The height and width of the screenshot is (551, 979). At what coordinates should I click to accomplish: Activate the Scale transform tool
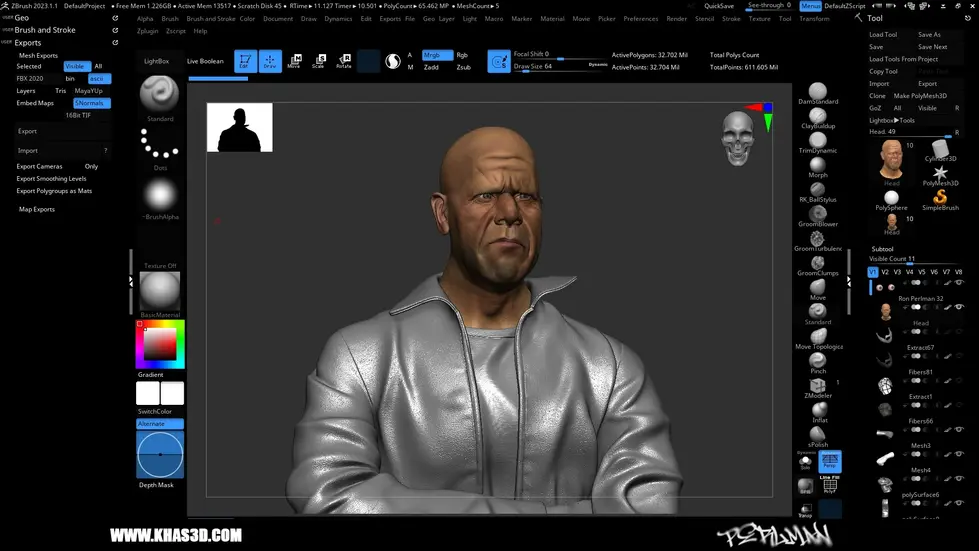point(319,61)
